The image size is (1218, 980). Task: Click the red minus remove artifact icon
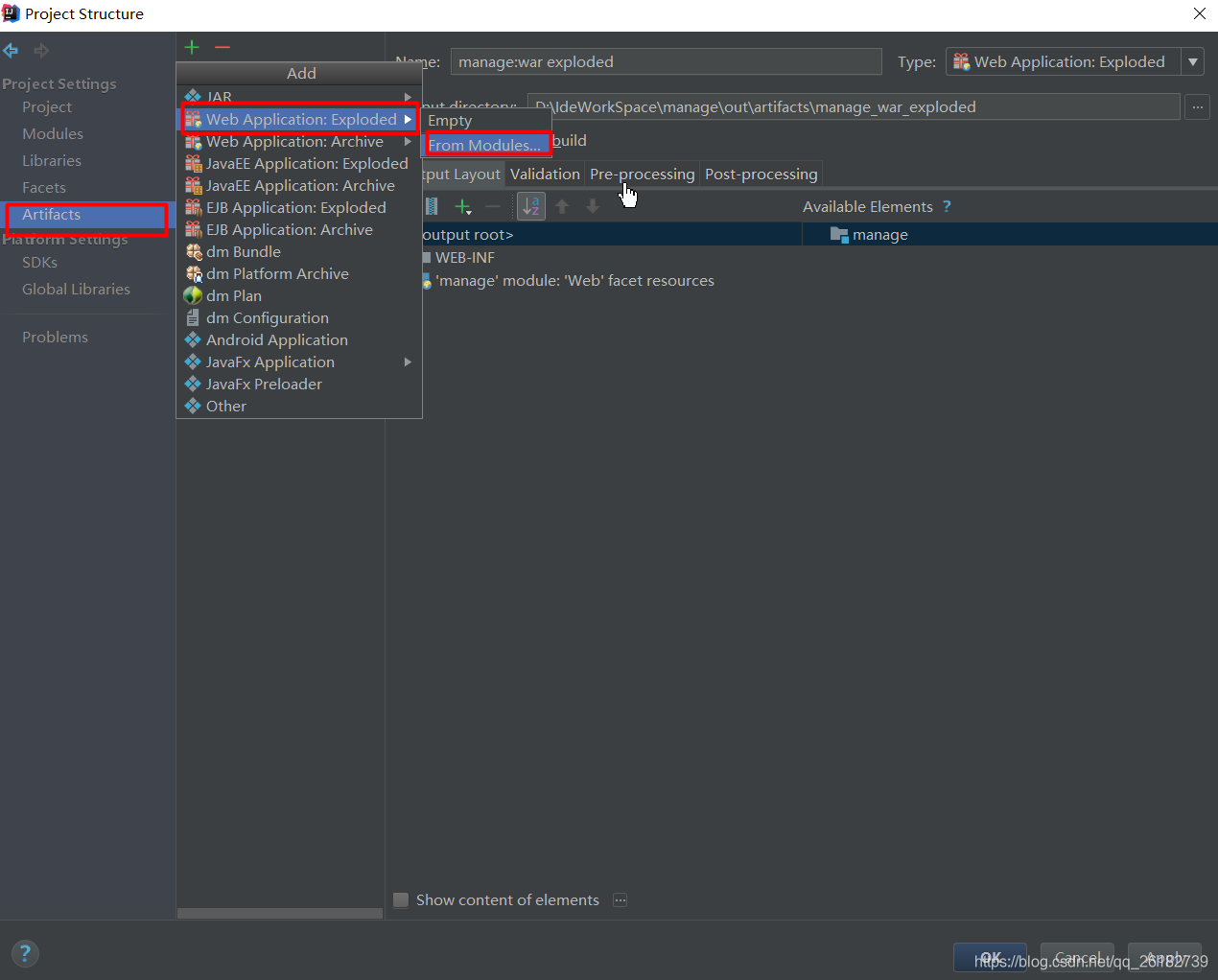pos(223,47)
